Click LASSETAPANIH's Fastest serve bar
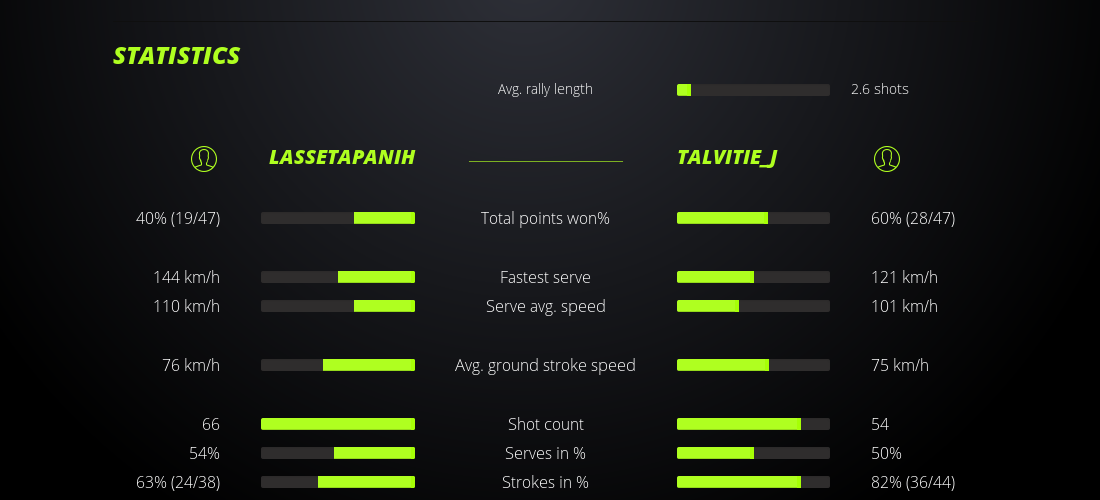The height and width of the screenshot is (500, 1100). pyautogui.click(x=338, y=277)
